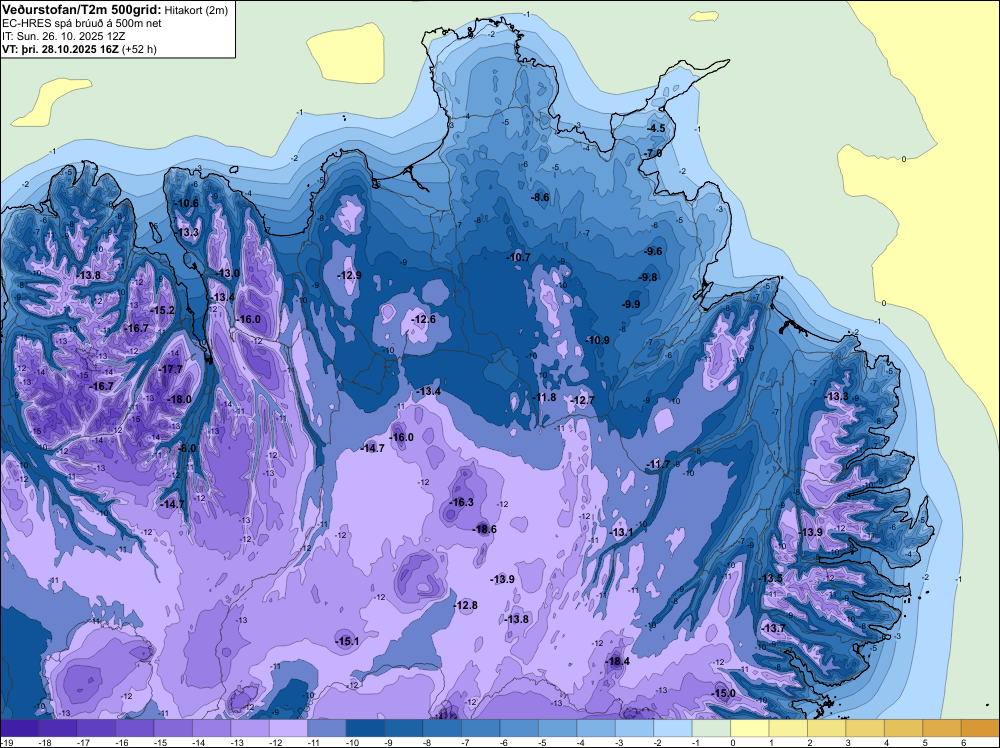Click the 'IT: Sun. 26. 10. 2025 12Z' line
The image size is (1000, 748).
coord(64,36)
